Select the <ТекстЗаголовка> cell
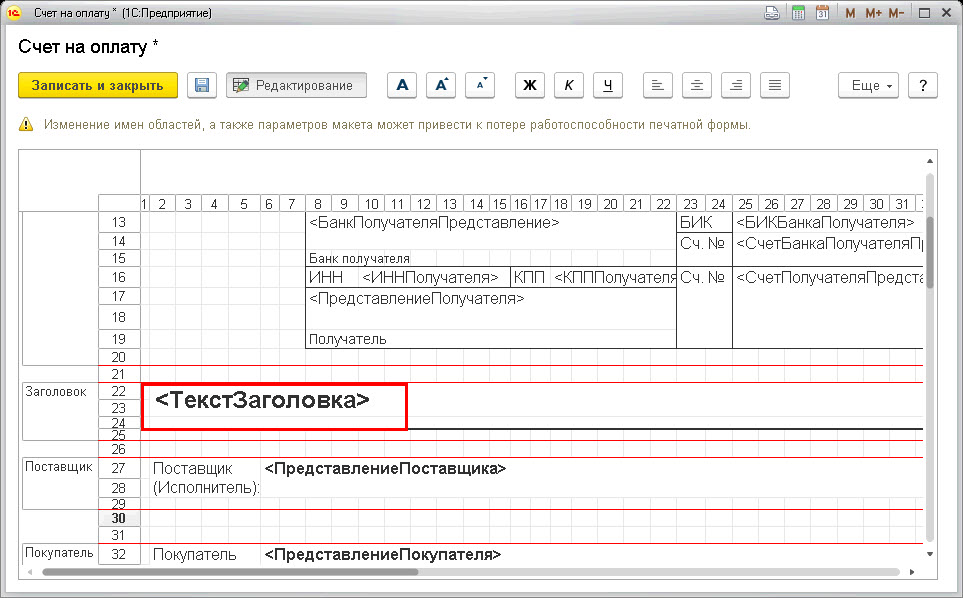The height and width of the screenshot is (598, 963). tap(275, 406)
